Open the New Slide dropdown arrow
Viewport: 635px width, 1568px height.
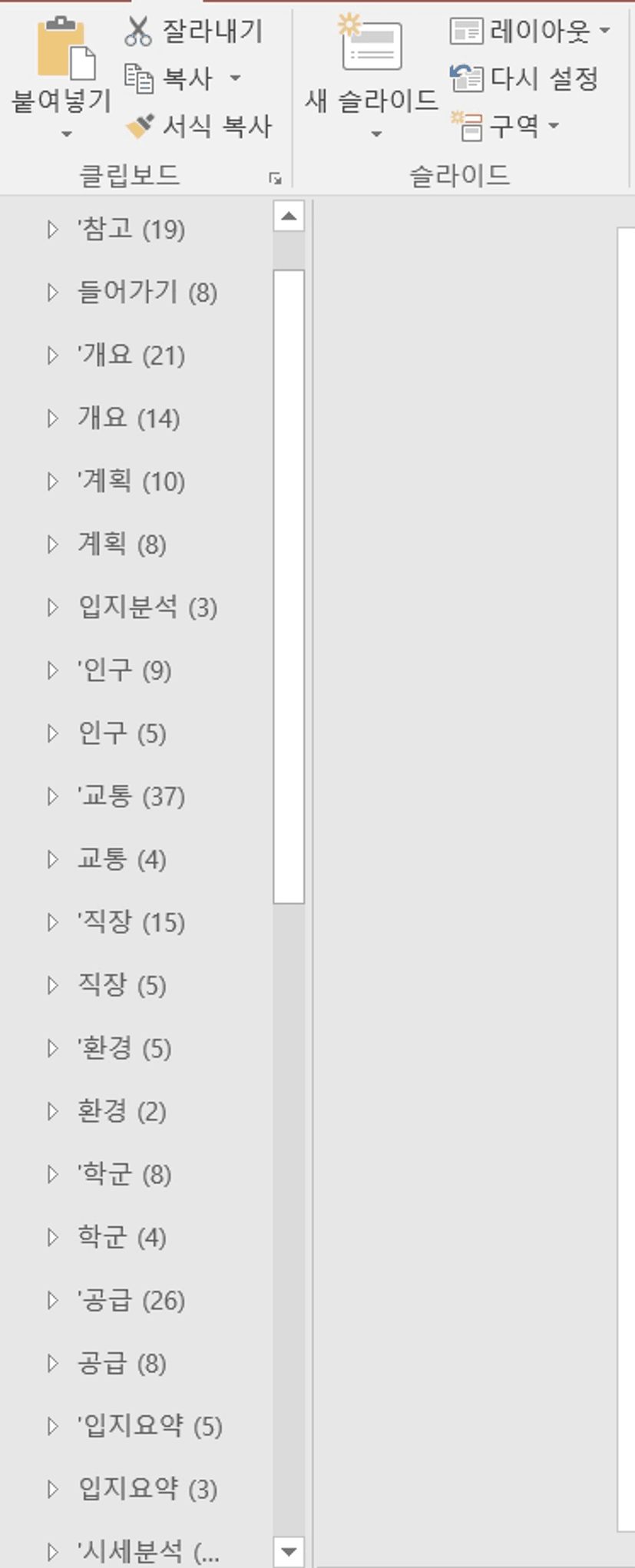(x=376, y=134)
